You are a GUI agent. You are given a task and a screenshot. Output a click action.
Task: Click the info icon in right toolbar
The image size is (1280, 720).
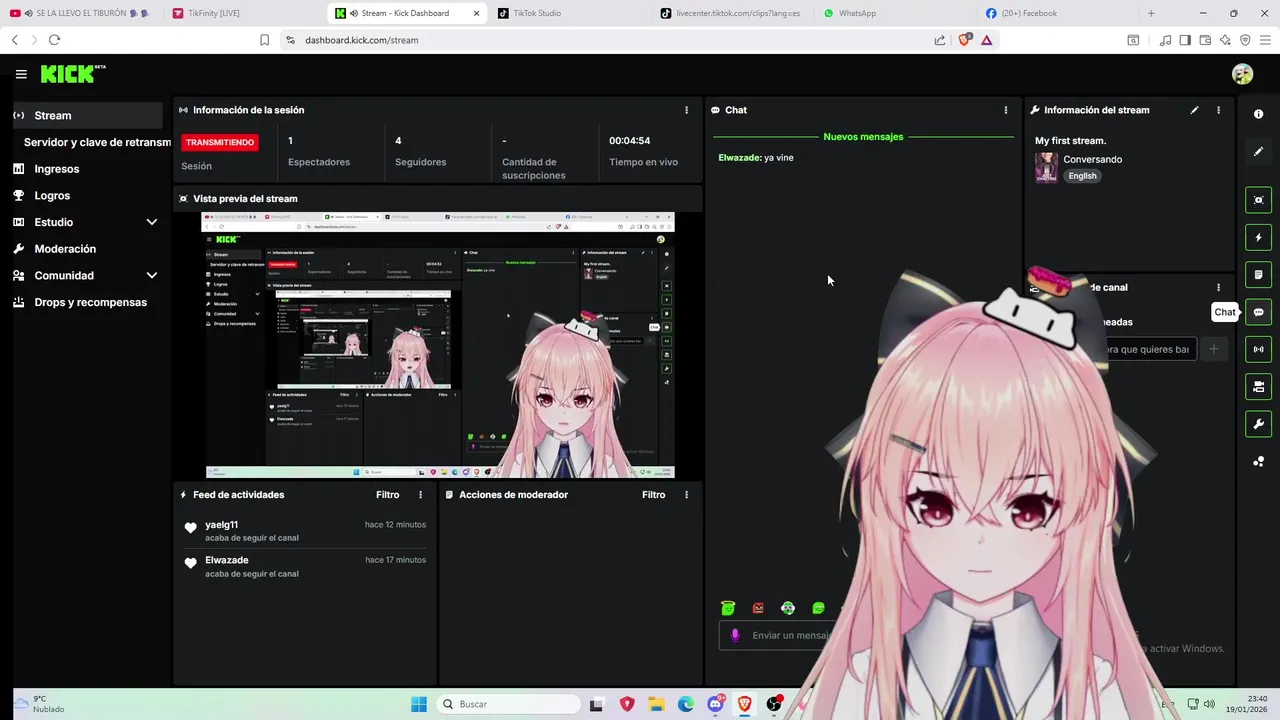click(x=1258, y=114)
